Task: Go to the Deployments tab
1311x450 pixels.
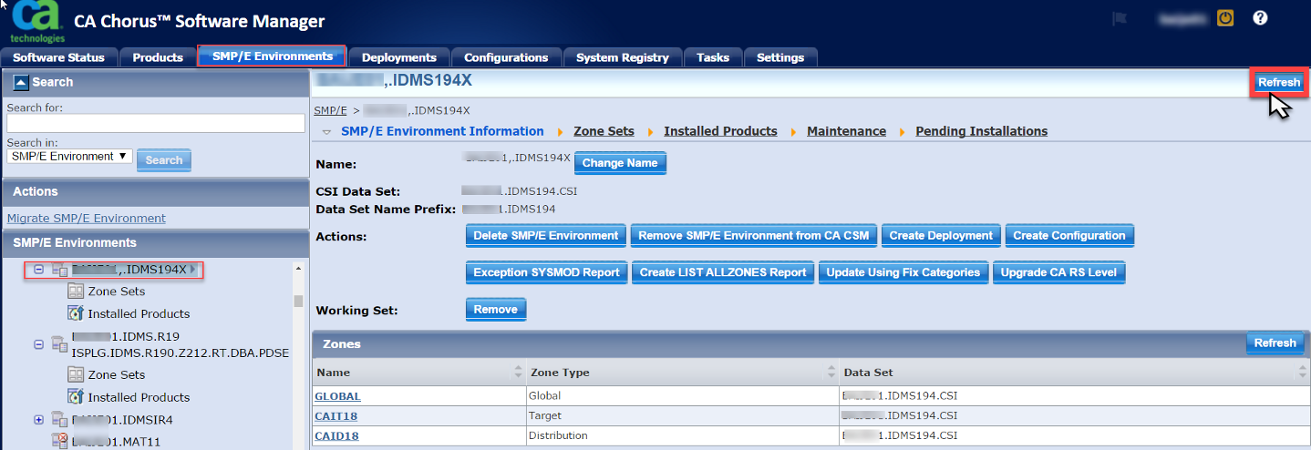Action: [399, 58]
